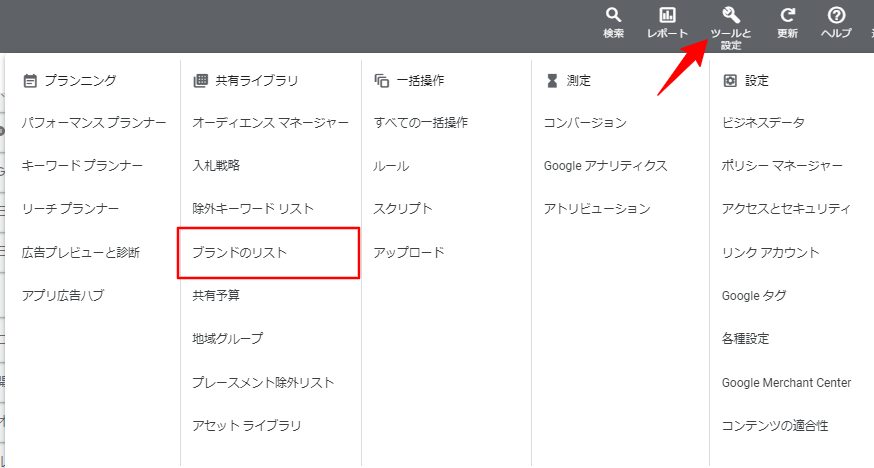
Task: Choose スクリプト under 一括操作
Action: pyautogui.click(x=403, y=209)
